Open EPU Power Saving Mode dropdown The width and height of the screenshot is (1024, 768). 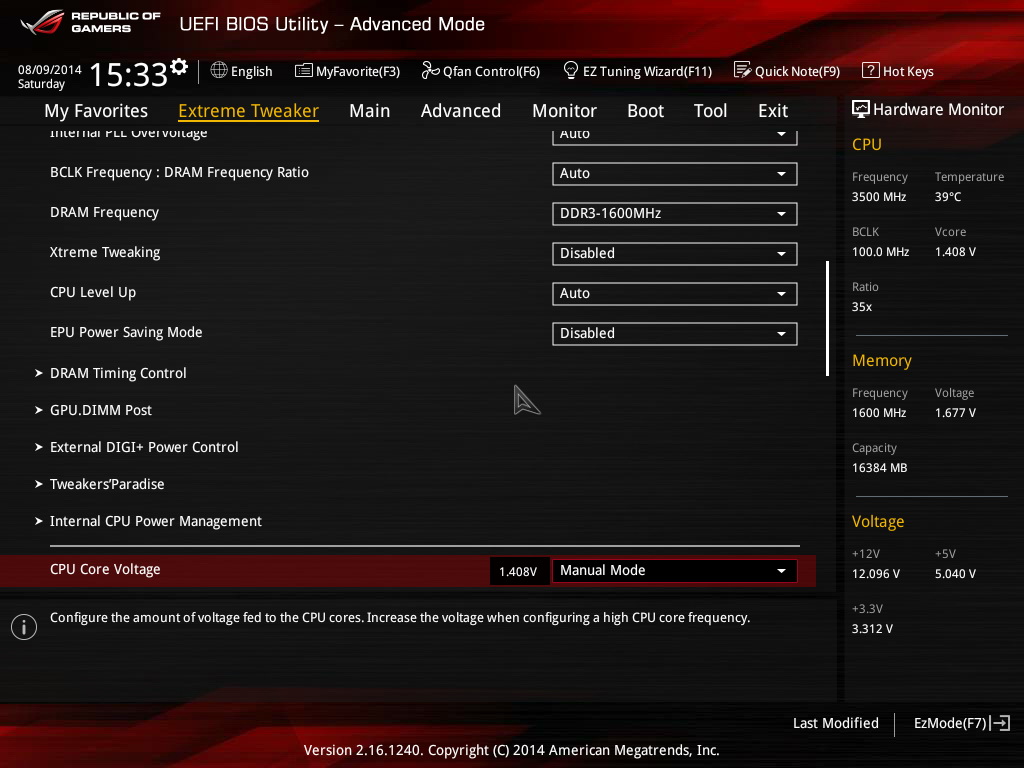pyautogui.click(x=674, y=334)
